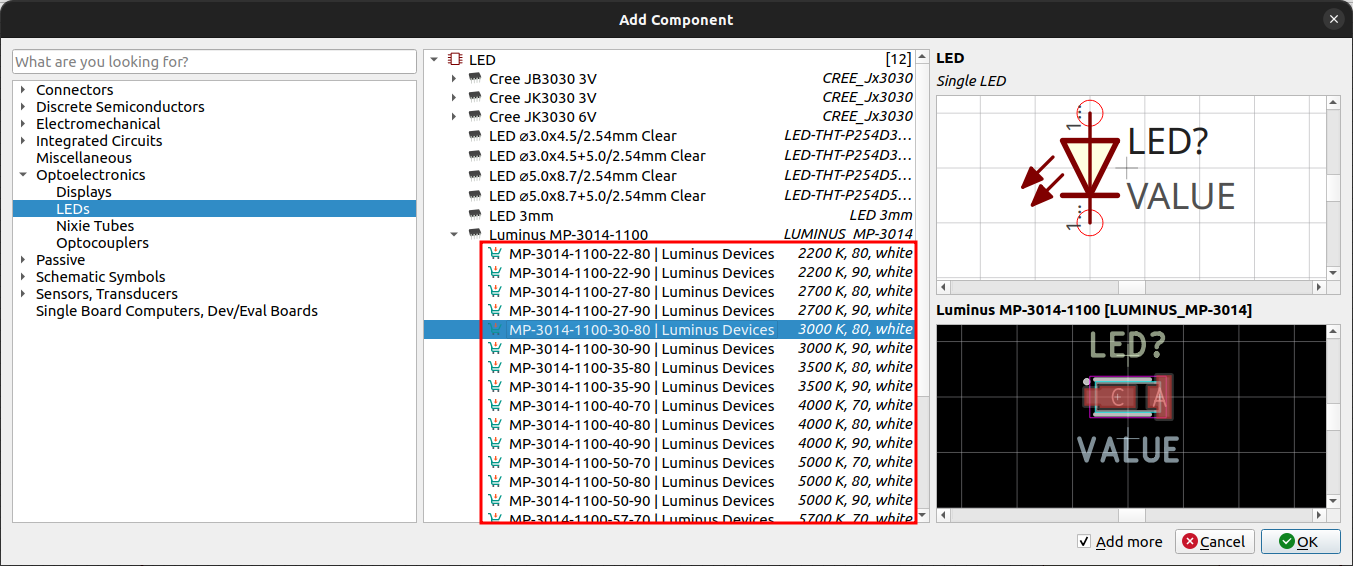Click cart icon of MP-3014-1100-27-80
Image resolution: width=1353 pixels, height=566 pixels.
tap(495, 292)
